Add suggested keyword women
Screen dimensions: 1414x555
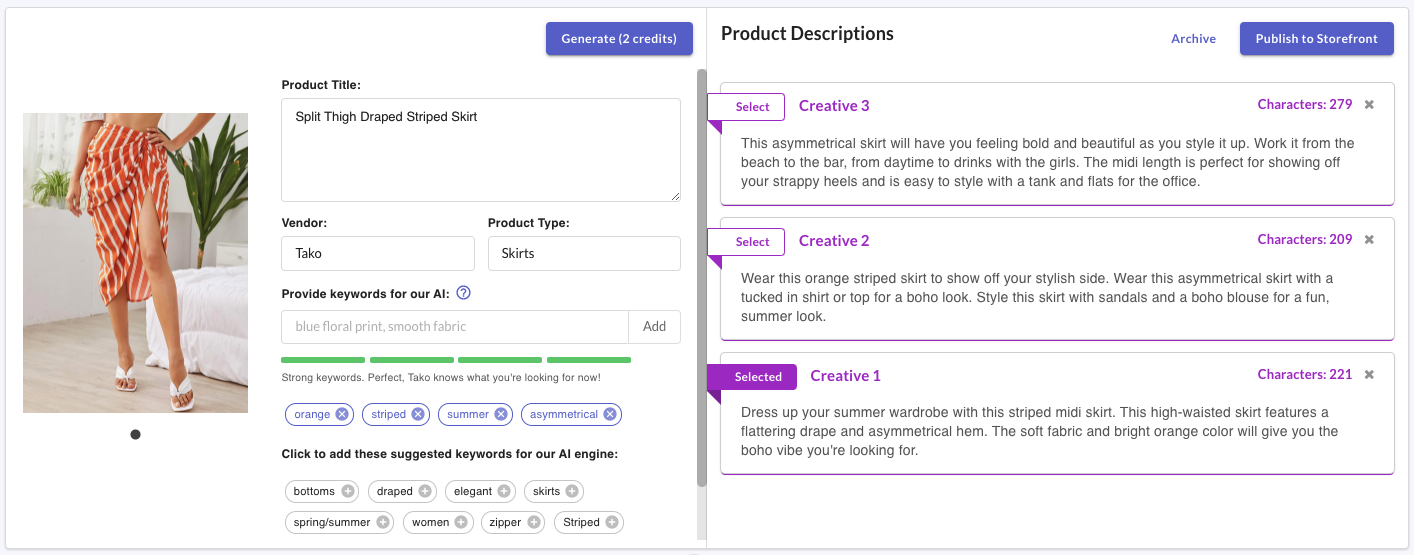tap(461, 522)
